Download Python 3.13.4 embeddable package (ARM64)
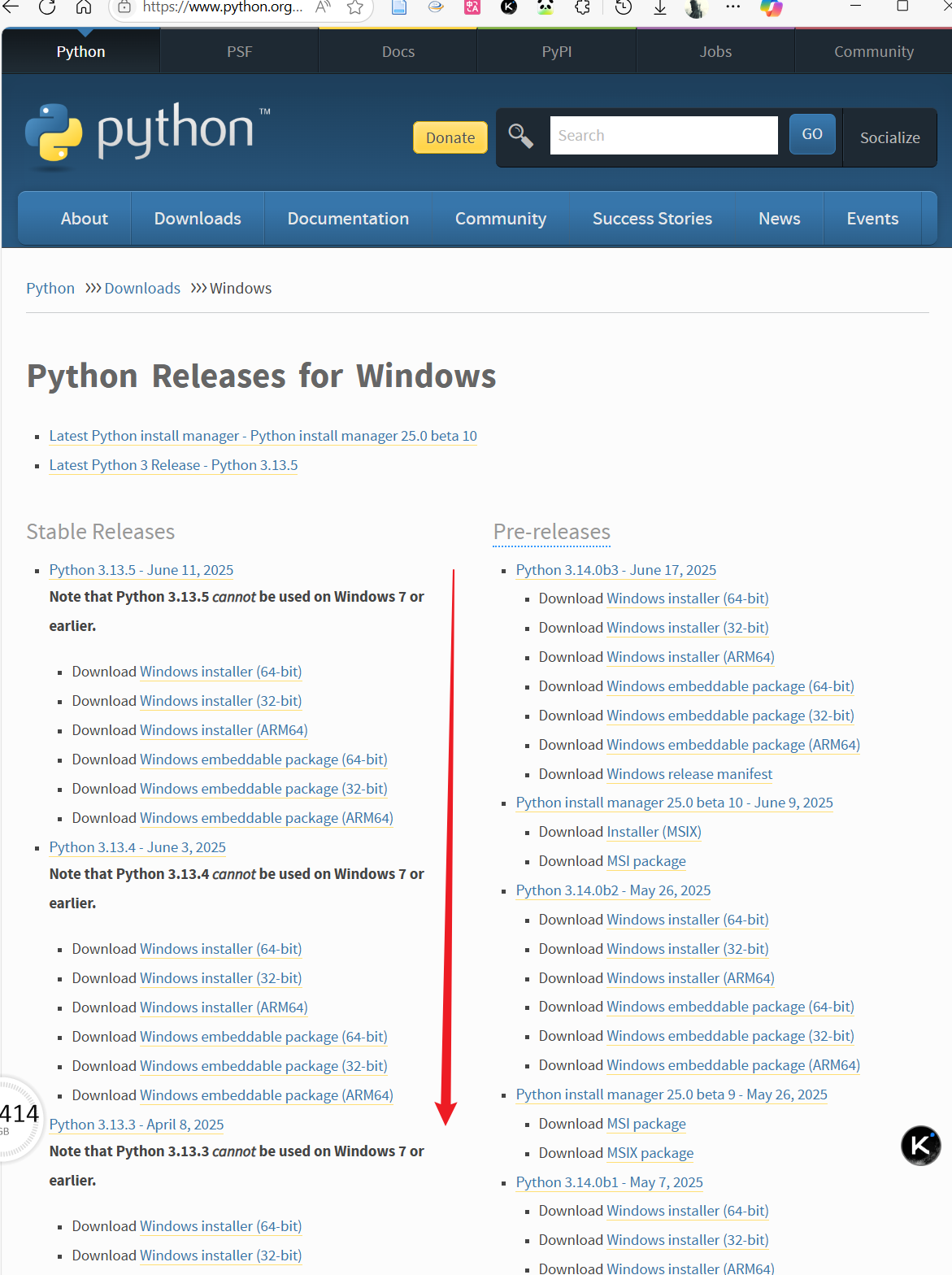This screenshot has width=952, height=1275. coord(266,1095)
